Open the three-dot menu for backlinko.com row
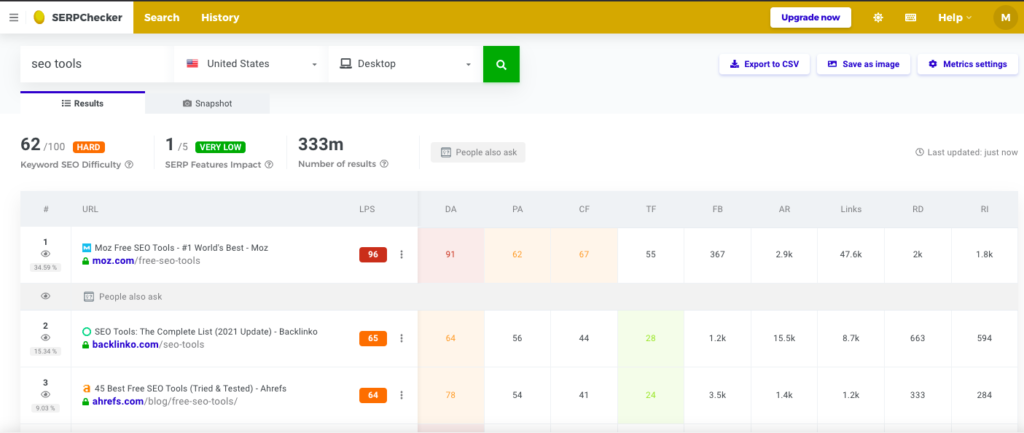This screenshot has height=433, width=1024. point(402,338)
